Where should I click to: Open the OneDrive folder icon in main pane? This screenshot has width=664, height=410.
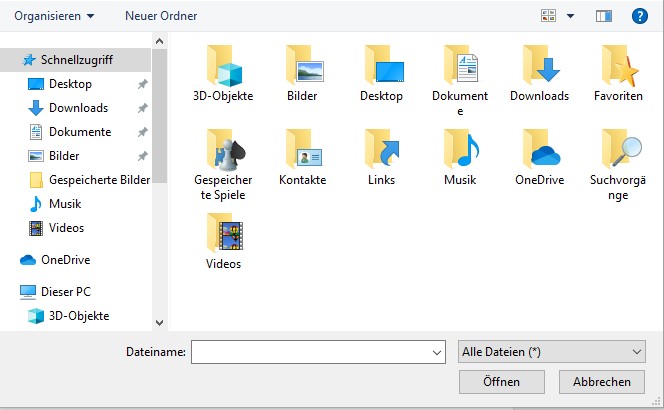pos(541,149)
